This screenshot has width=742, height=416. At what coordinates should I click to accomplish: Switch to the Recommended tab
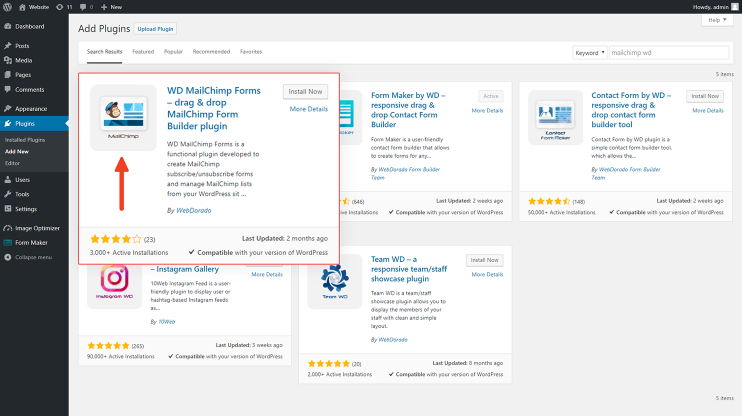click(211, 52)
